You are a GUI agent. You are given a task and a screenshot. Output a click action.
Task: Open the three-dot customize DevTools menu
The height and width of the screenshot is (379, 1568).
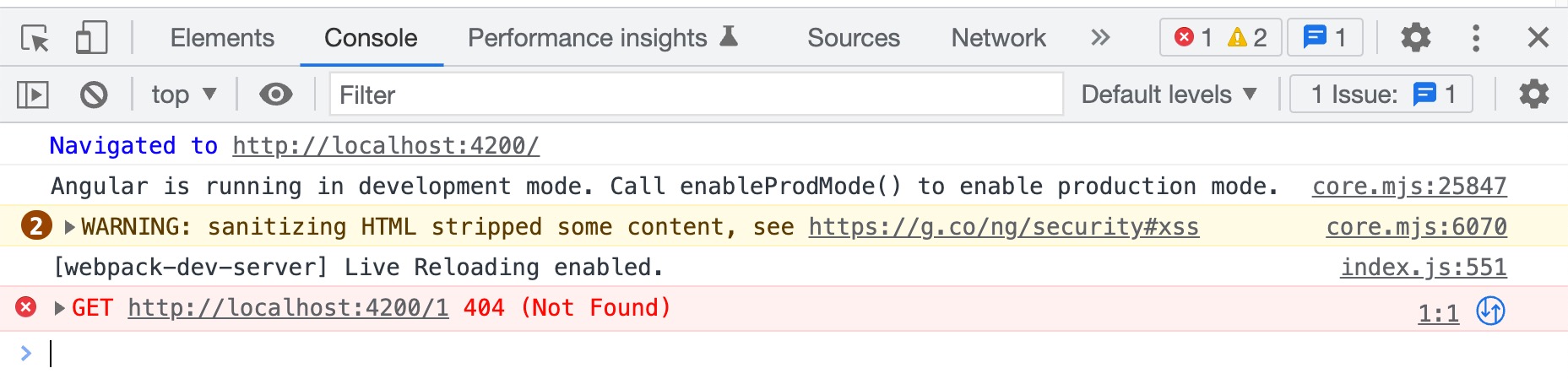1475,38
